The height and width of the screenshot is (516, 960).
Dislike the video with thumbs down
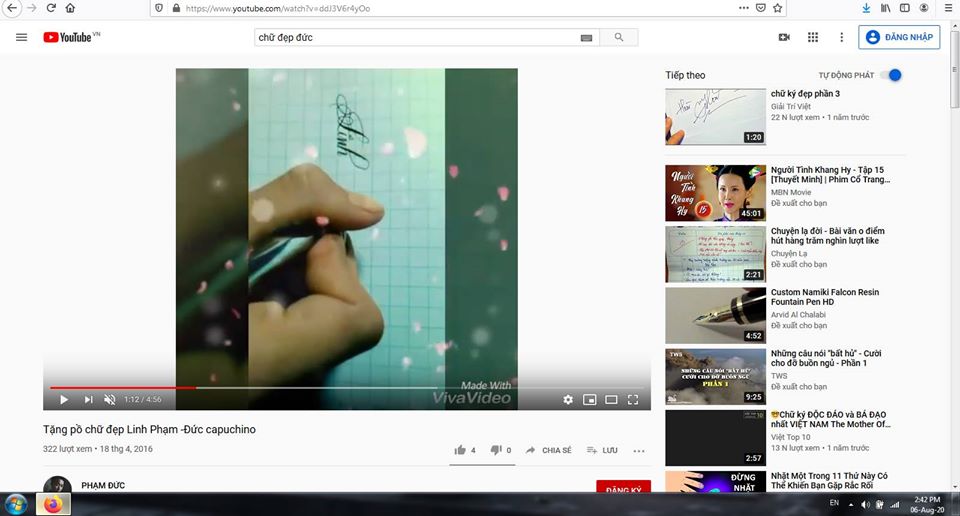pos(496,450)
